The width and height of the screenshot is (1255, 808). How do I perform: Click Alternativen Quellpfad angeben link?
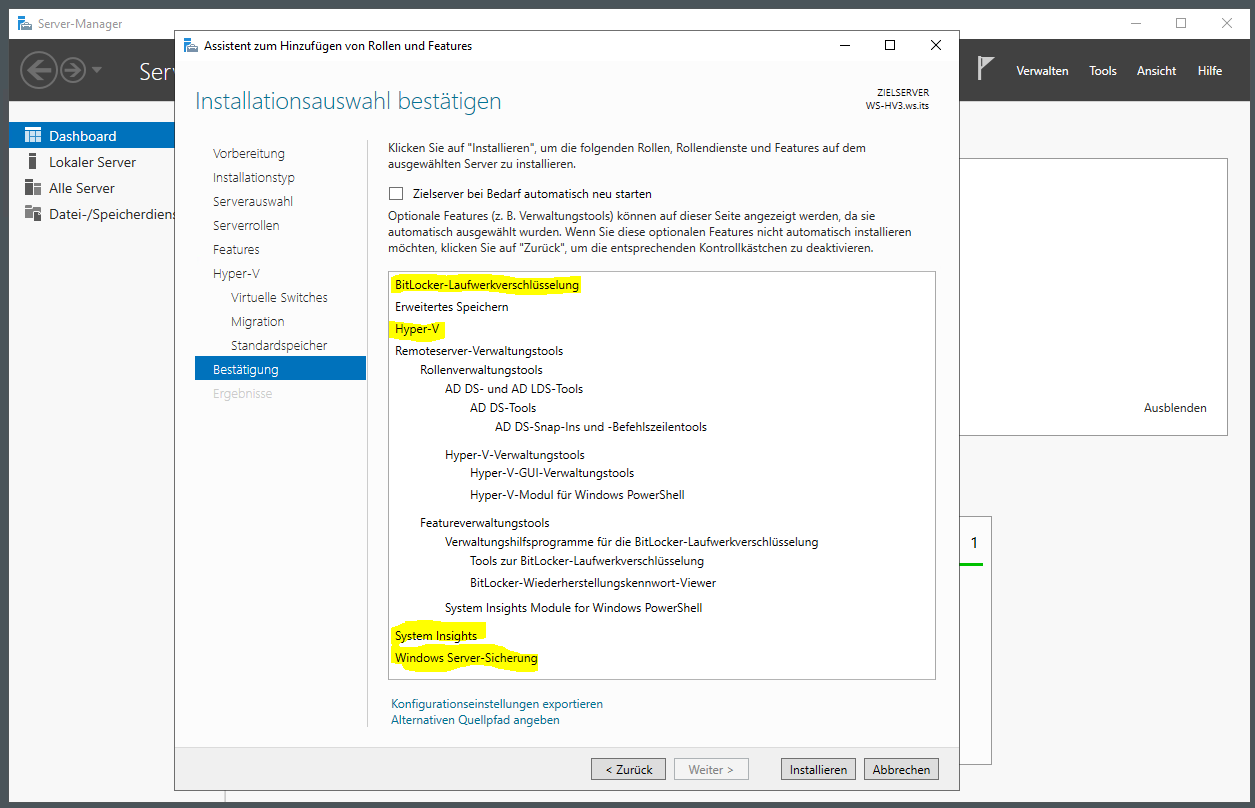pyautogui.click(x=475, y=720)
